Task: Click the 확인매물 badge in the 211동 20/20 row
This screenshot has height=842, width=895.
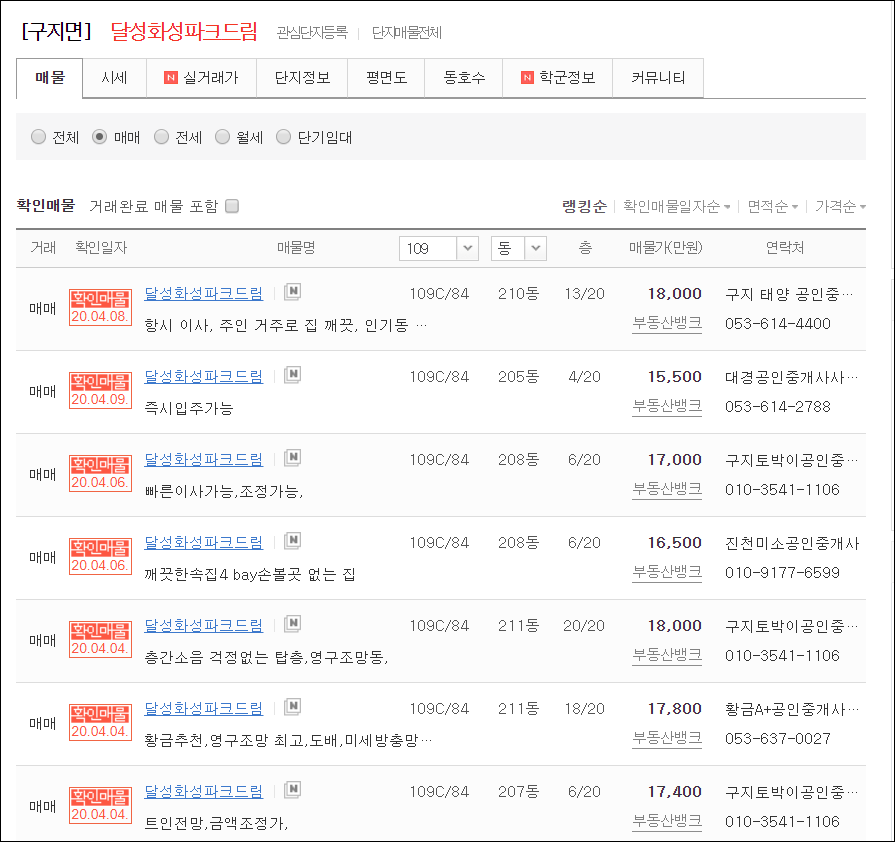Action: pos(100,639)
